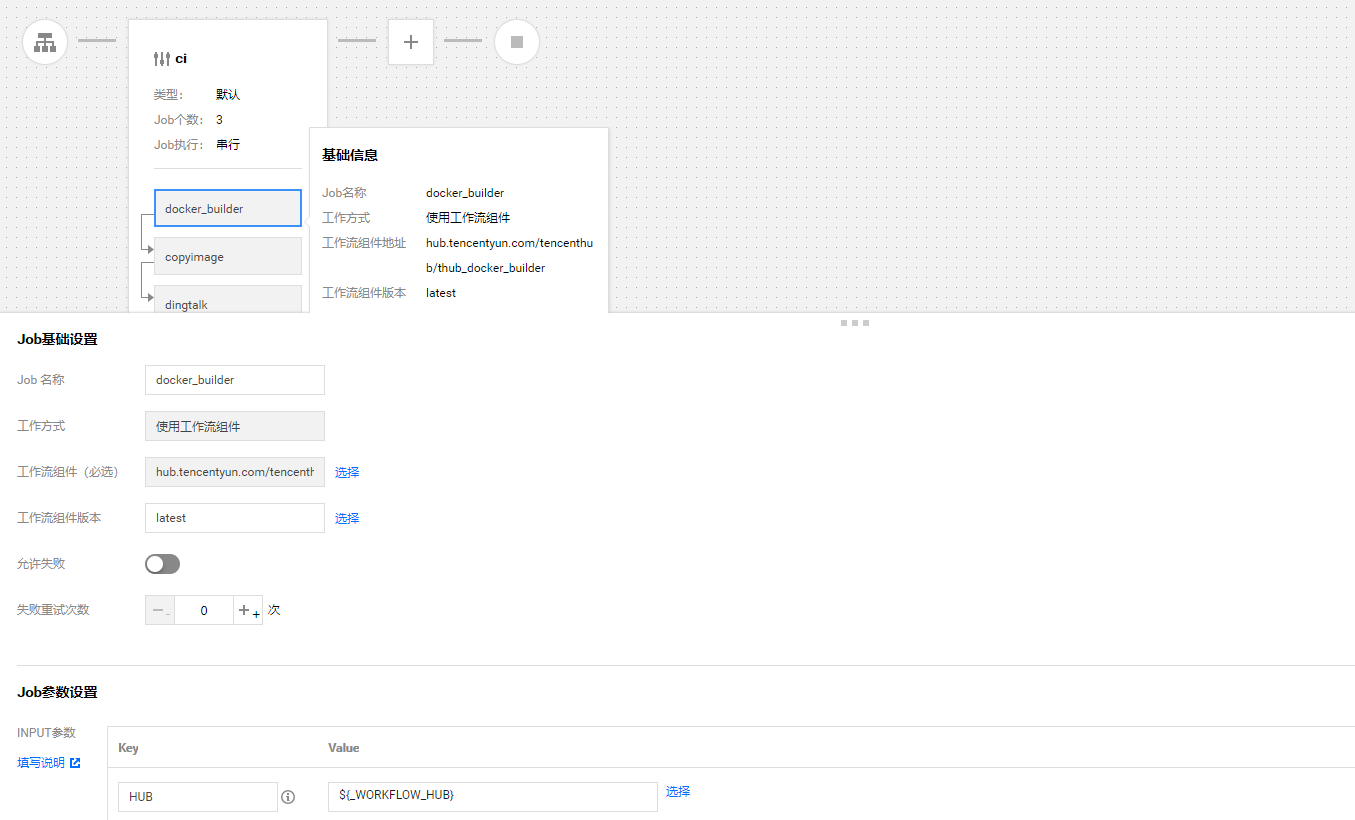Viewport: 1355px width, 820px height.
Task: Click the 基础信息 popup heading
Action: click(350, 155)
